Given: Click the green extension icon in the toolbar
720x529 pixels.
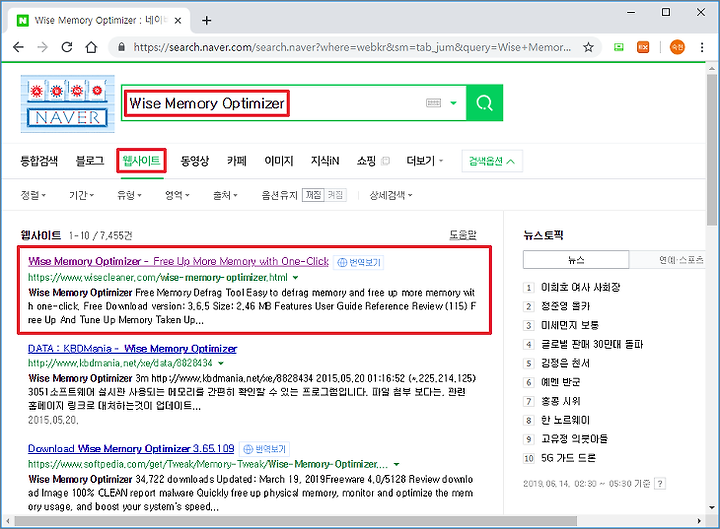Looking at the screenshot, I should click(619, 47).
